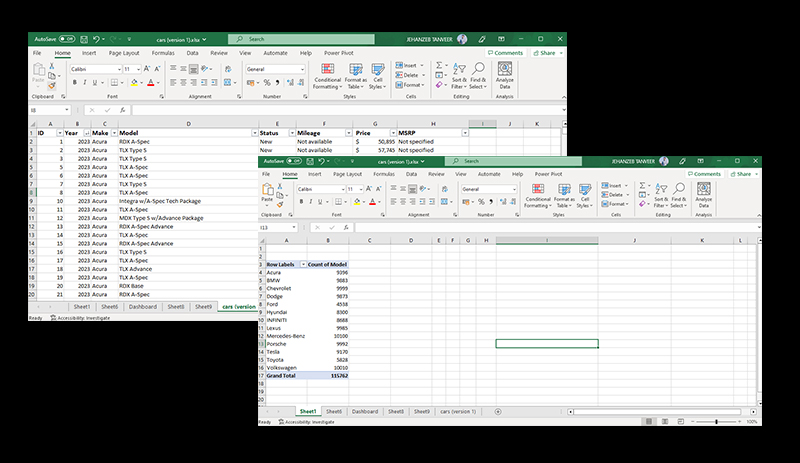Viewport: 800px width, 463px height.
Task: Select Mercedes-Benz row label in pivot table
Action: coord(286,336)
